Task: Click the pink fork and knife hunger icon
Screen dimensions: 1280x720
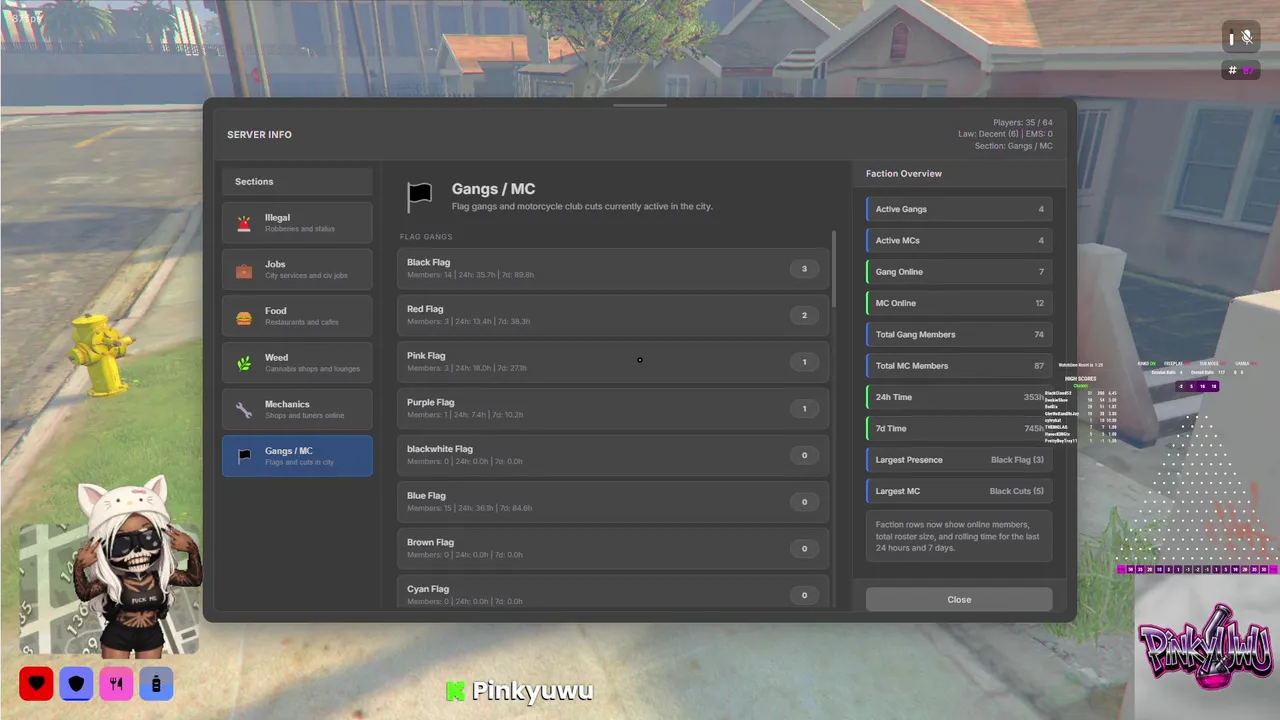Action: pos(116,684)
